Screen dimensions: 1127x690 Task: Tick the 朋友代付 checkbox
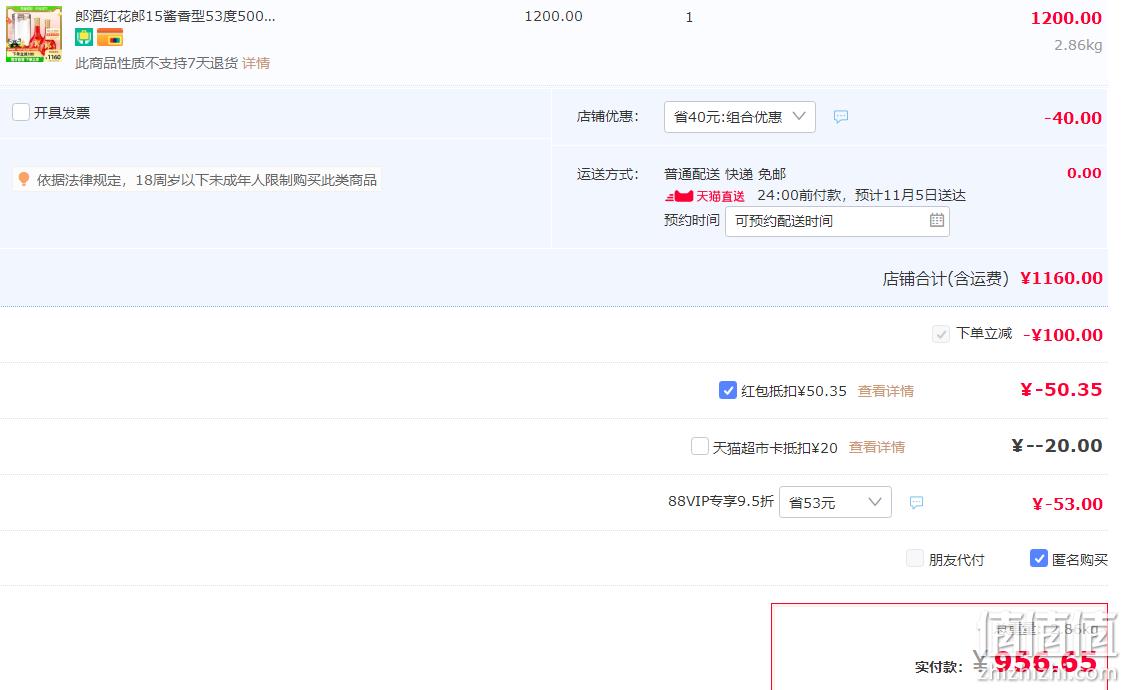pos(915,558)
